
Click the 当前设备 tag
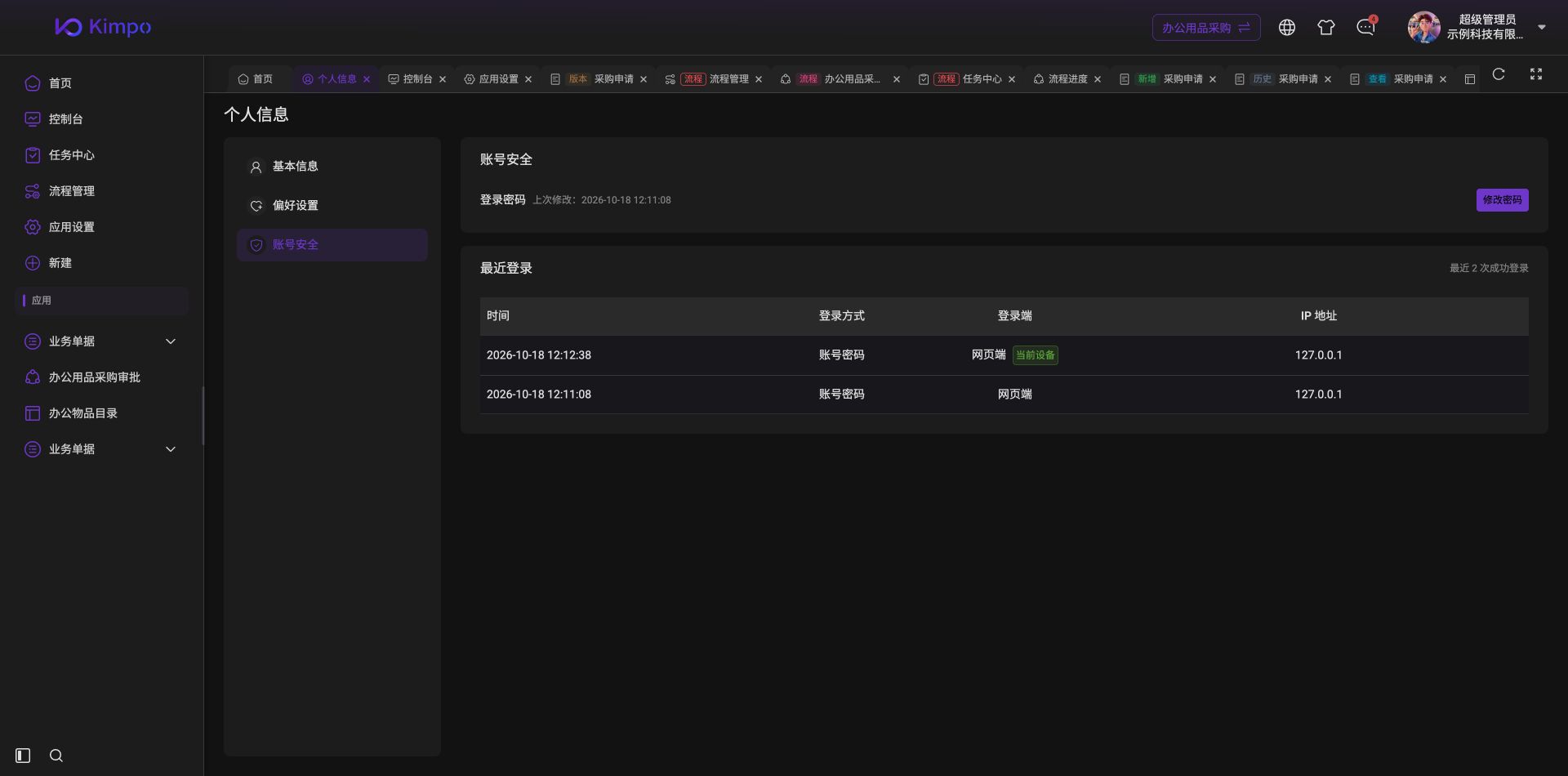[1036, 355]
